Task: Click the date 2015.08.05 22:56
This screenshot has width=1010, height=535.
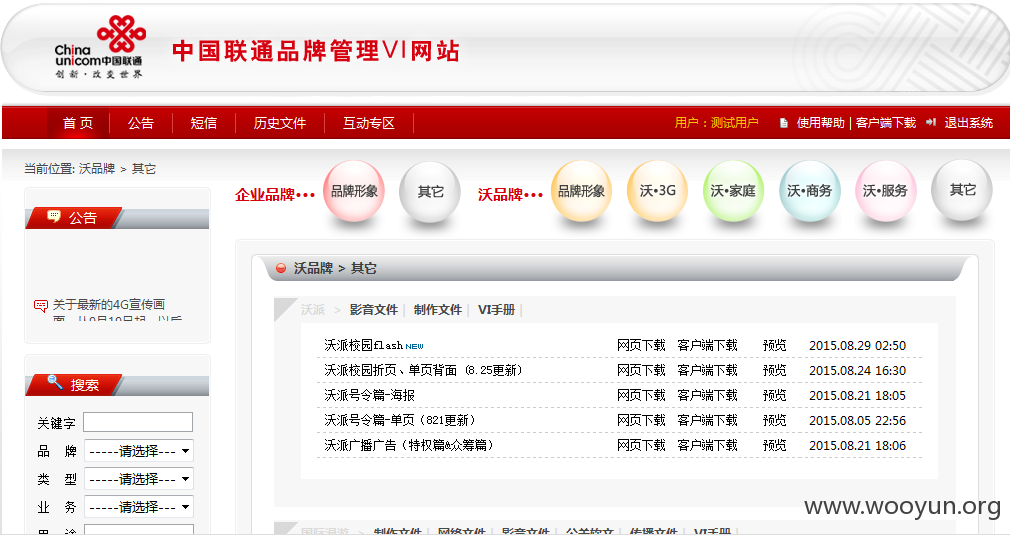Action: click(857, 421)
